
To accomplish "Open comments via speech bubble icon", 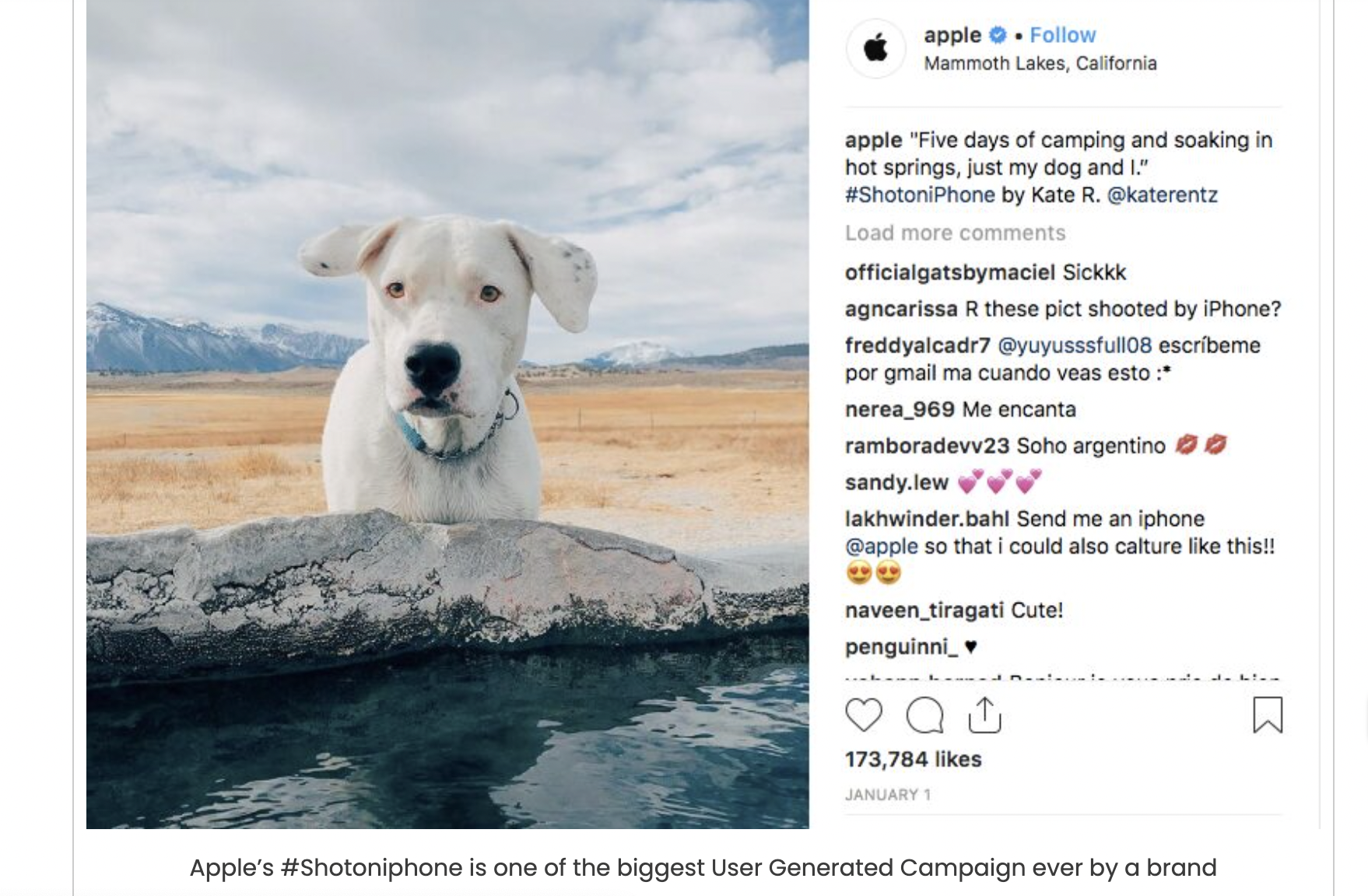I will click(924, 715).
